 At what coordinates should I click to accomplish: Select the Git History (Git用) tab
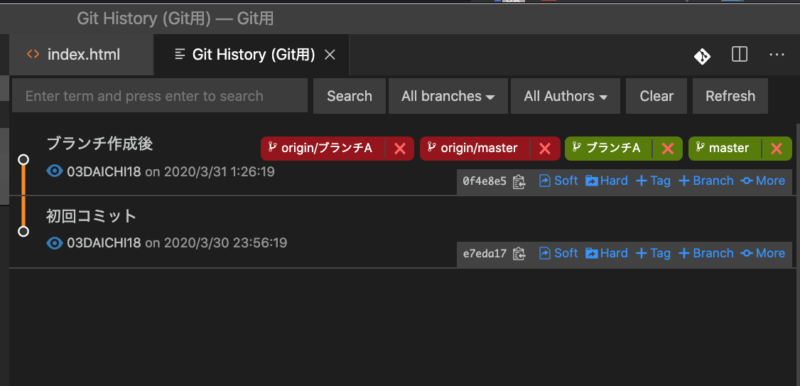click(251, 55)
